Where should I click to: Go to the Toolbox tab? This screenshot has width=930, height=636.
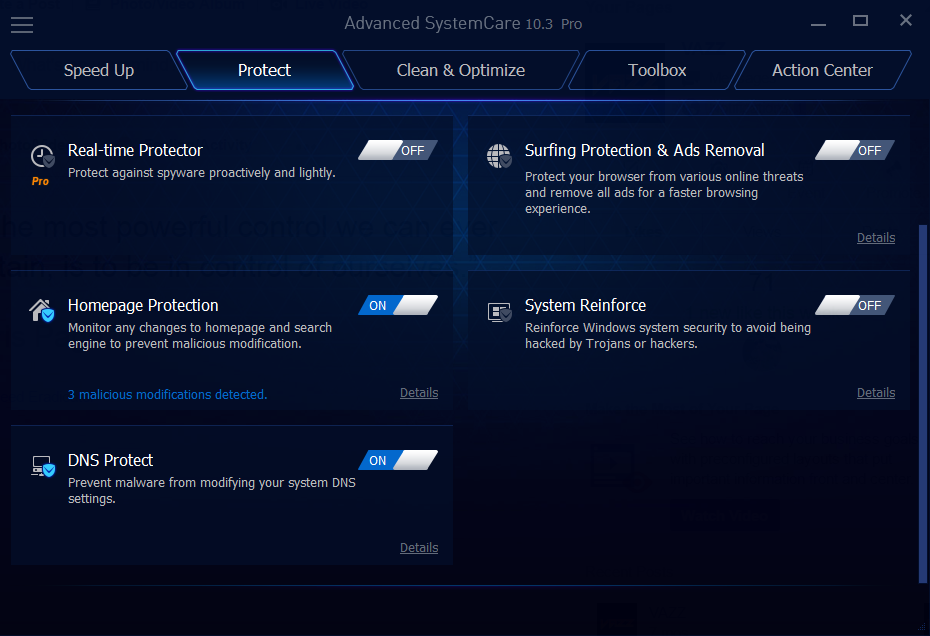pyautogui.click(x=657, y=70)
